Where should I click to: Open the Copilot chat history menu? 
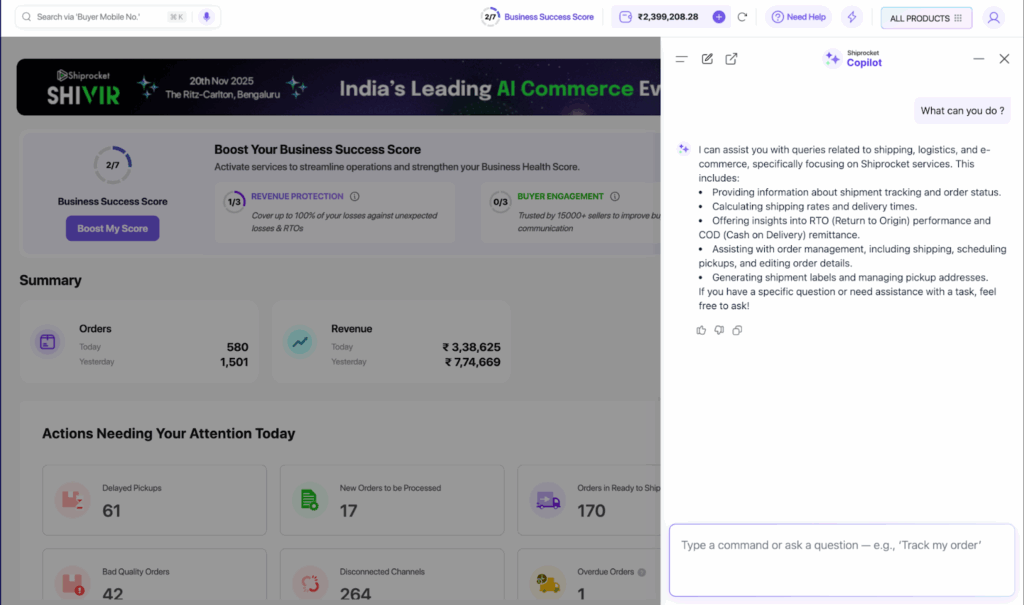tap(682, 59)
